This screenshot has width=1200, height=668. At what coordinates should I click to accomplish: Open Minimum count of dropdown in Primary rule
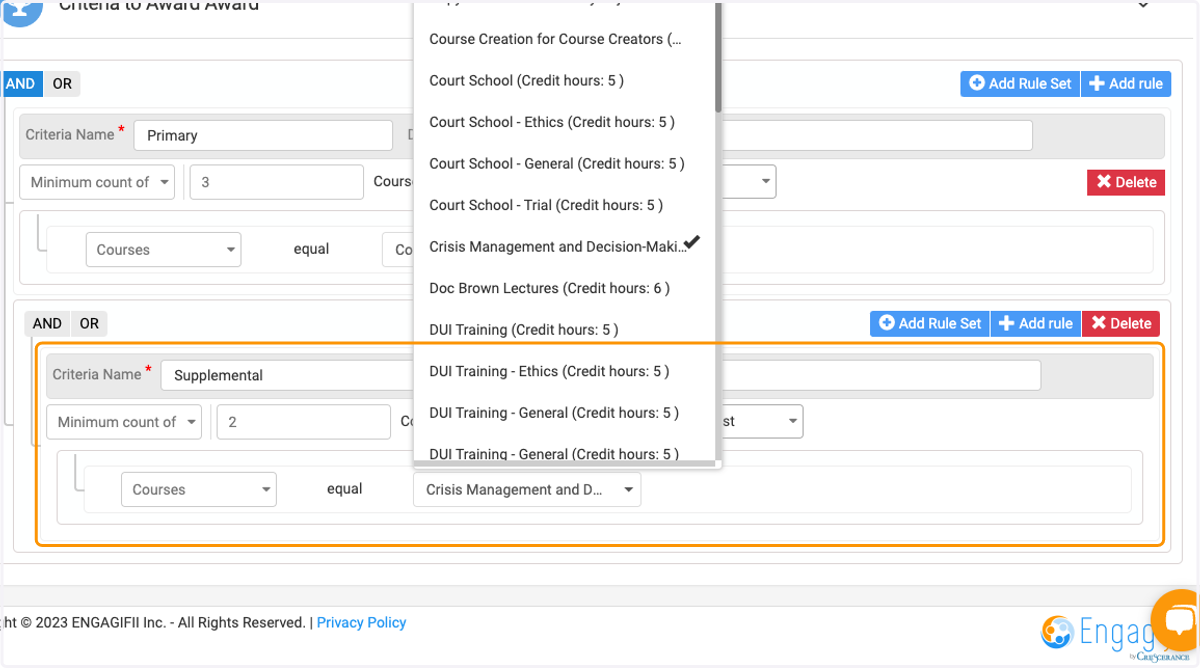click(97, 182)
